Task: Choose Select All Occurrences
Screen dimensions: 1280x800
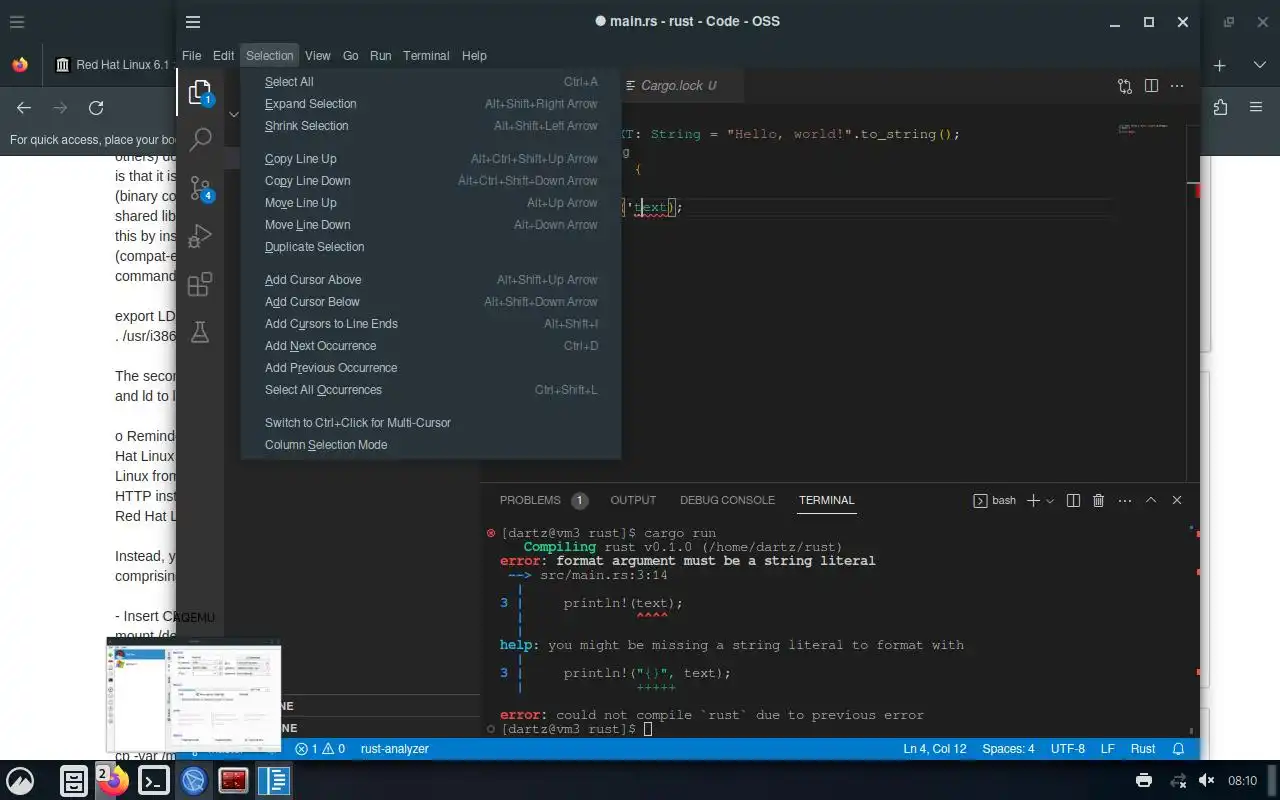Action: [431, 390]
